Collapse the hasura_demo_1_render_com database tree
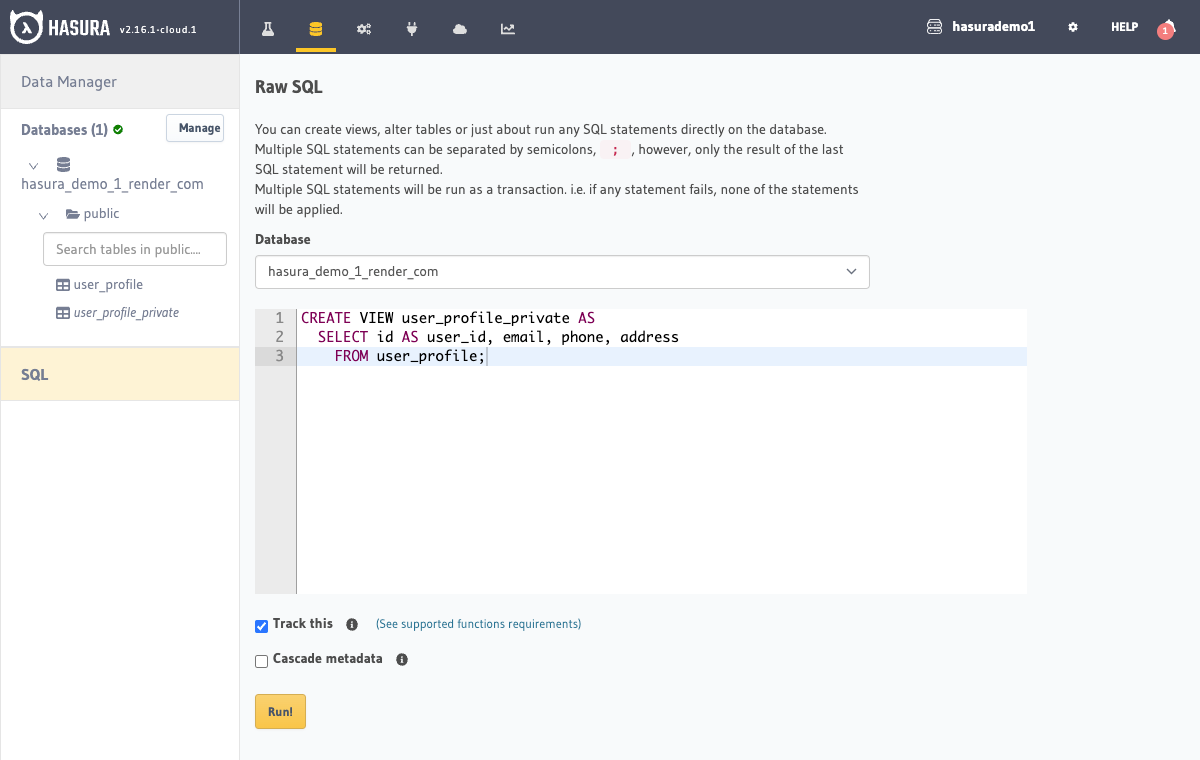This screenshot has height=760, width=1200. [34, 165]
